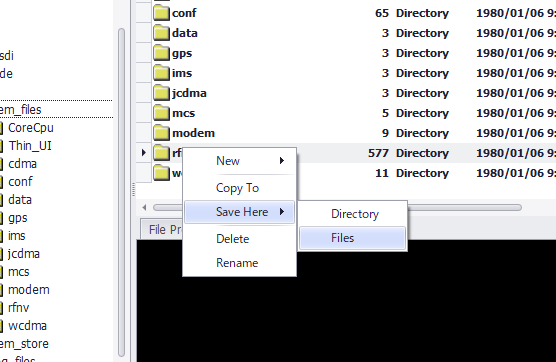This screenshot has width=556, height=362.
Task: Select Directory in Save Here submenu
Action: [x=352, y=214]
